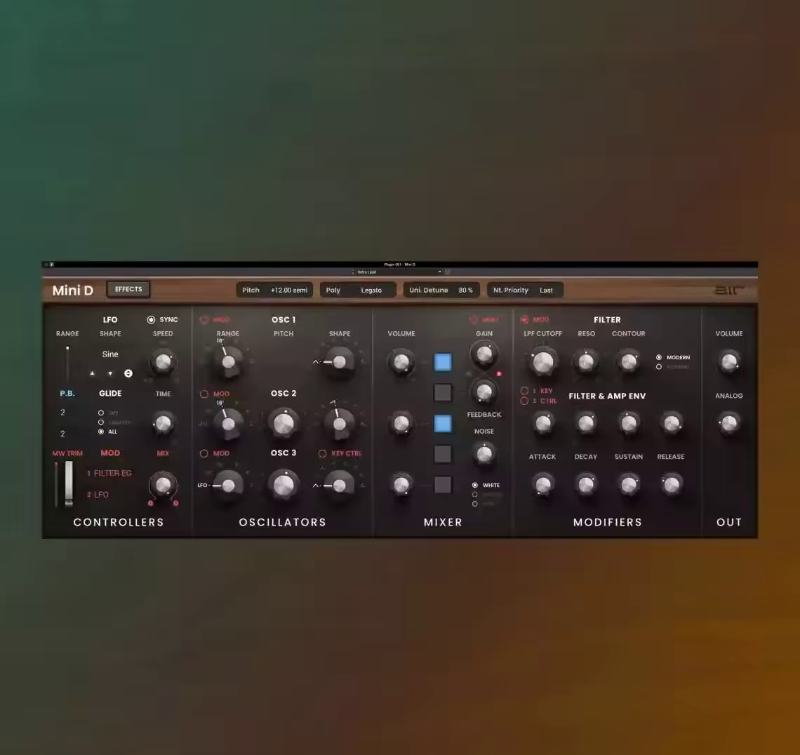800x755 pixels.
Task: Open the Nt. Priority Last selector
Action: click(525, 290)
